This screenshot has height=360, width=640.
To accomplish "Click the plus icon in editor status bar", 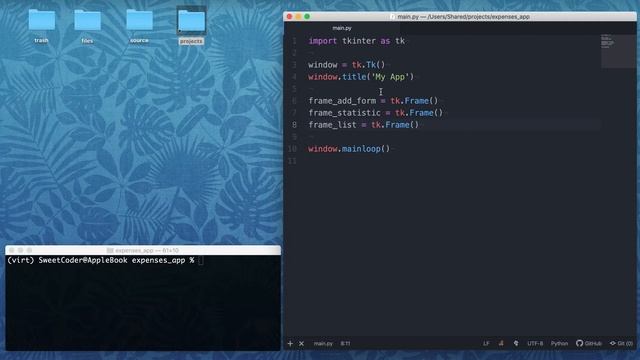I will (x=290, y=344).
